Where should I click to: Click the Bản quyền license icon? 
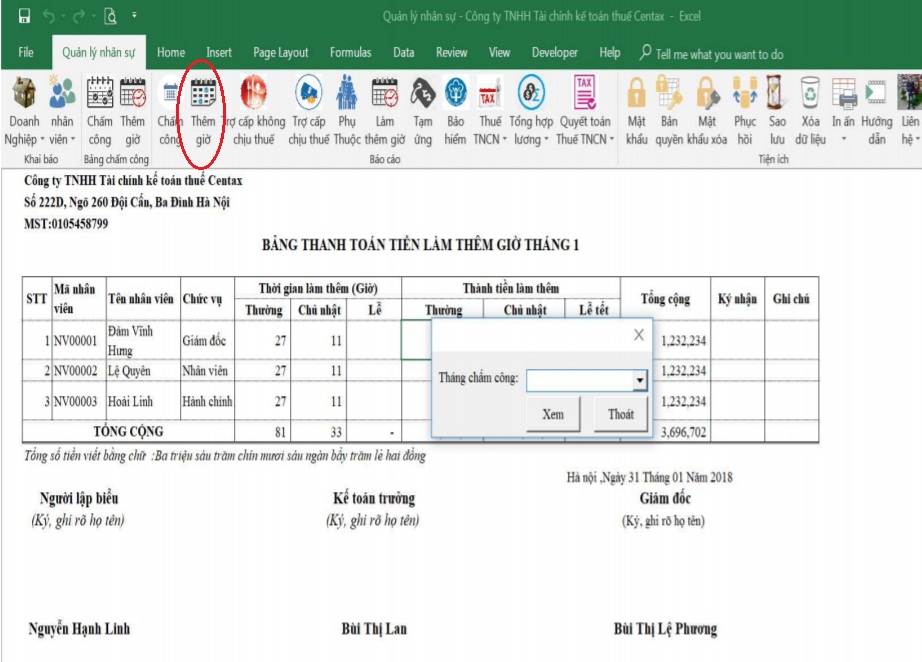[668, 95]
